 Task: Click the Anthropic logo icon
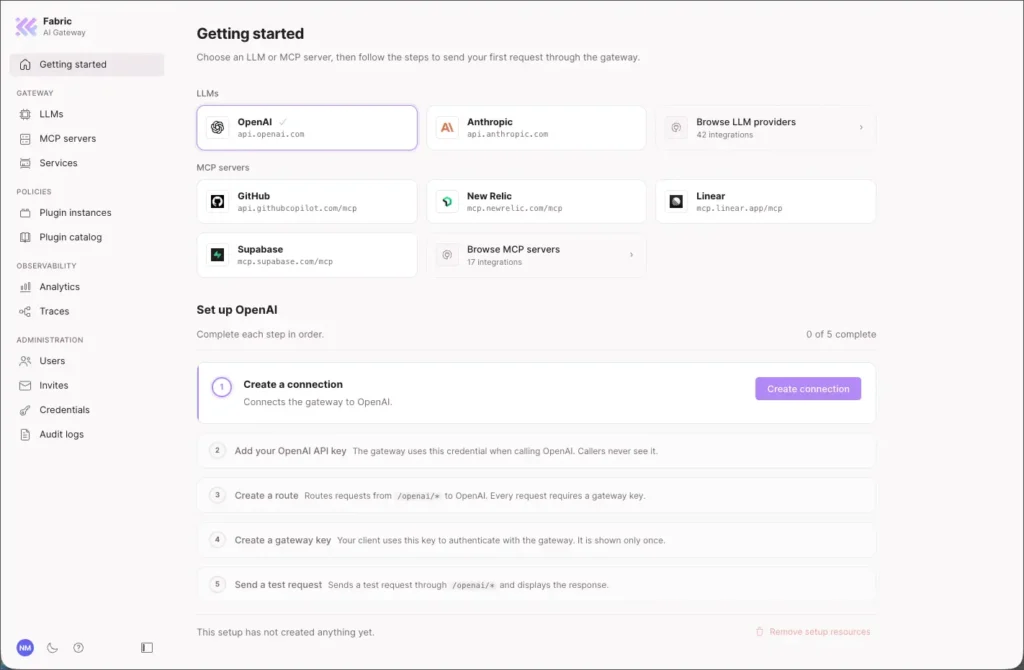click(447, 127)
